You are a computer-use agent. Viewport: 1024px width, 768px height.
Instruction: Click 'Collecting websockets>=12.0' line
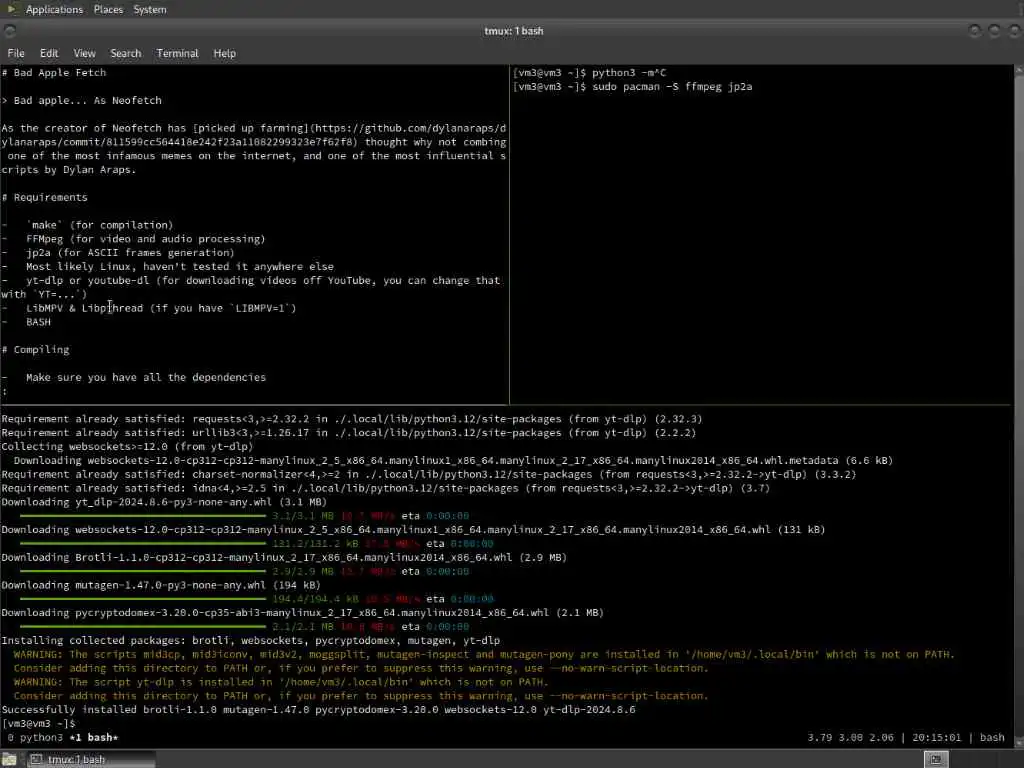[x=127, y=447]
